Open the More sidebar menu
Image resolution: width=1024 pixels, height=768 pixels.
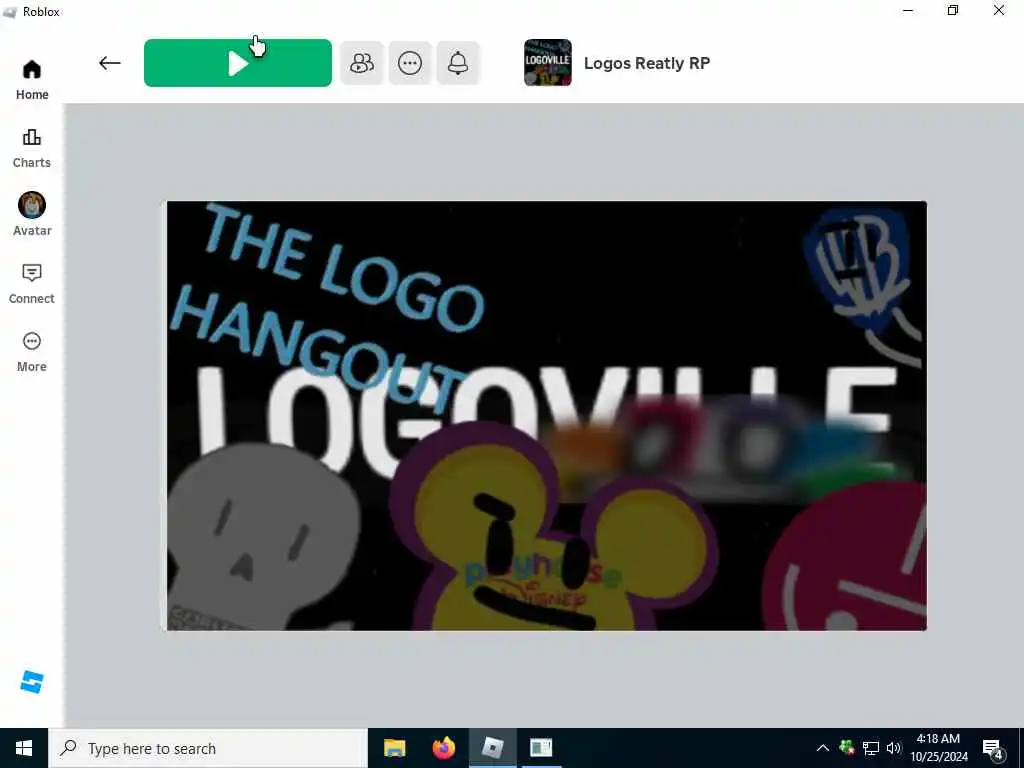pyautogui.click(x=32, y=352)
